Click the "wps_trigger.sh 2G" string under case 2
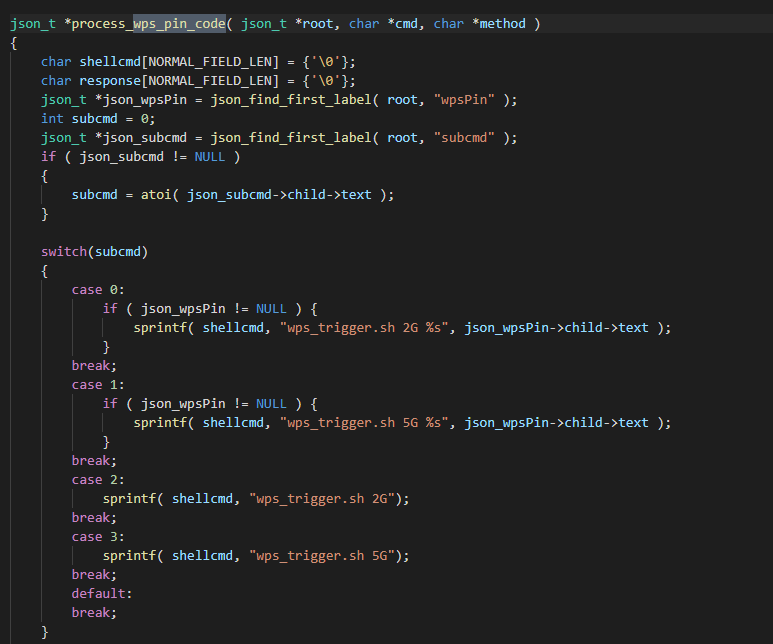The height and width of the screenshot is (644, 773). click(322, 499)
